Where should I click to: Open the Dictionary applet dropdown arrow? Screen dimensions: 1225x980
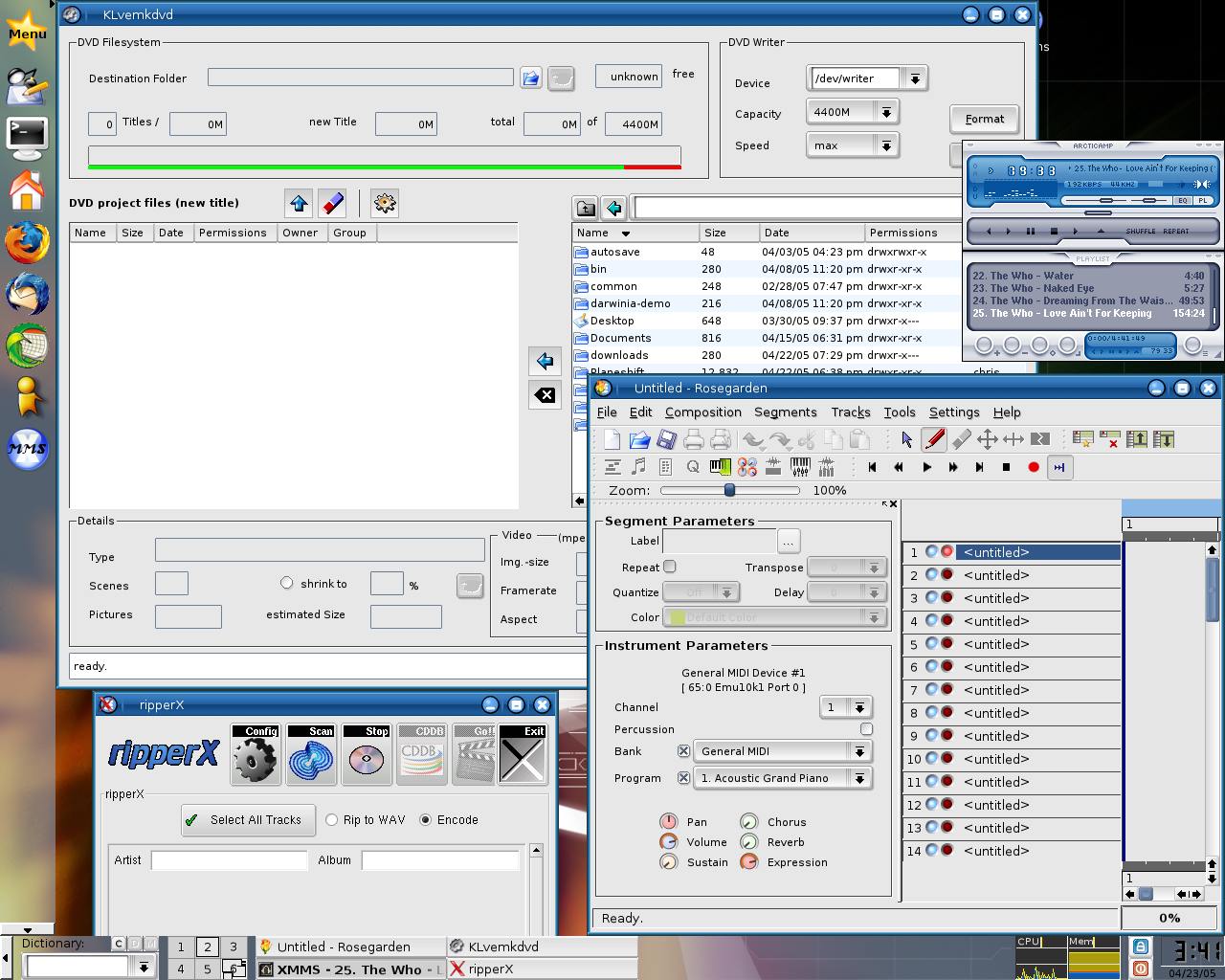tap(144, 967)
